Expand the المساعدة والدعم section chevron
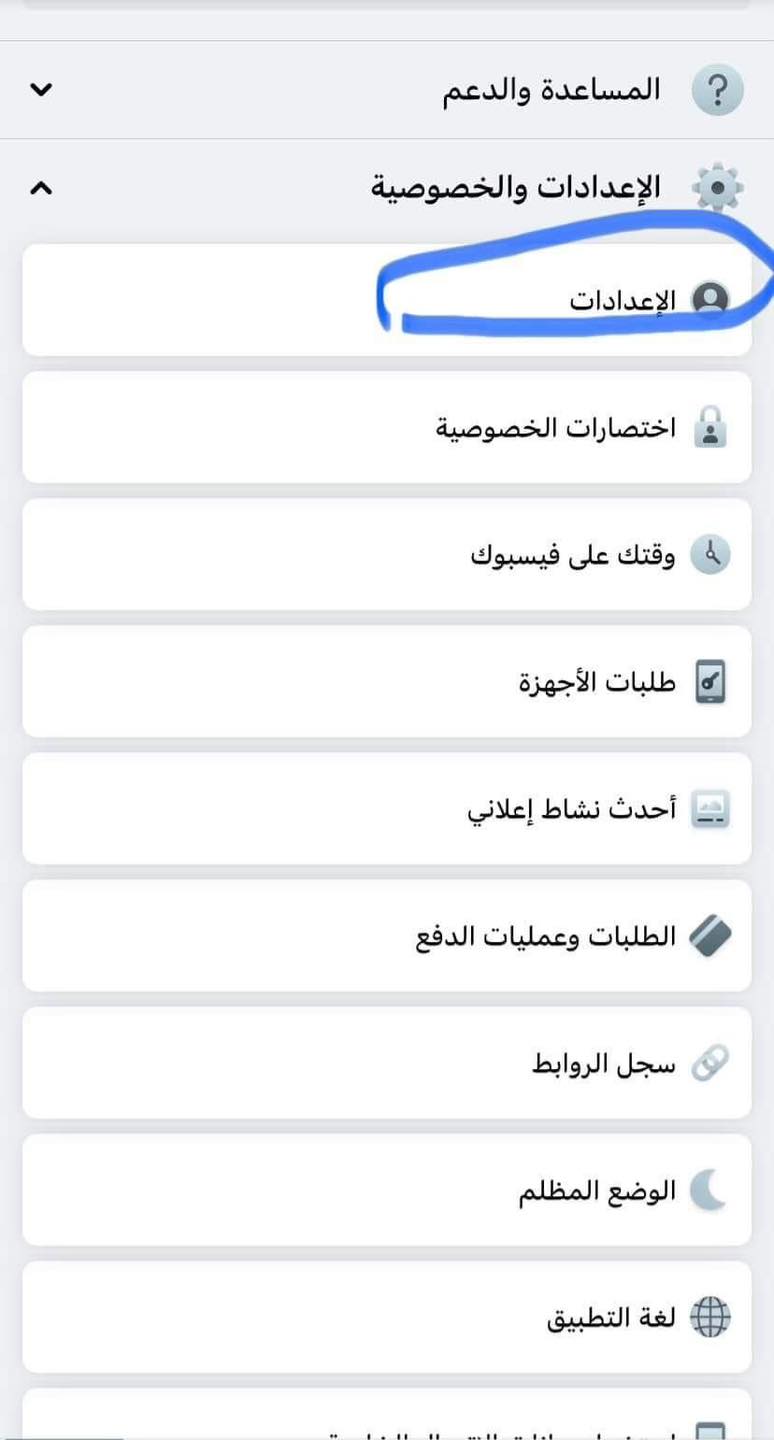Image resolution: width=774 pixels, height=1440 pixels. coord(41,90)
